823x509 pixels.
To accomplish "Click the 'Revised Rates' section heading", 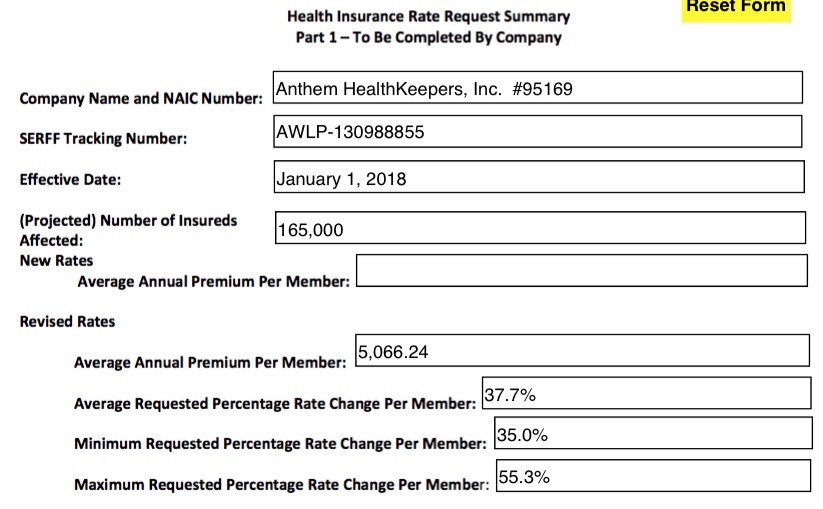I will coord(67,322).
